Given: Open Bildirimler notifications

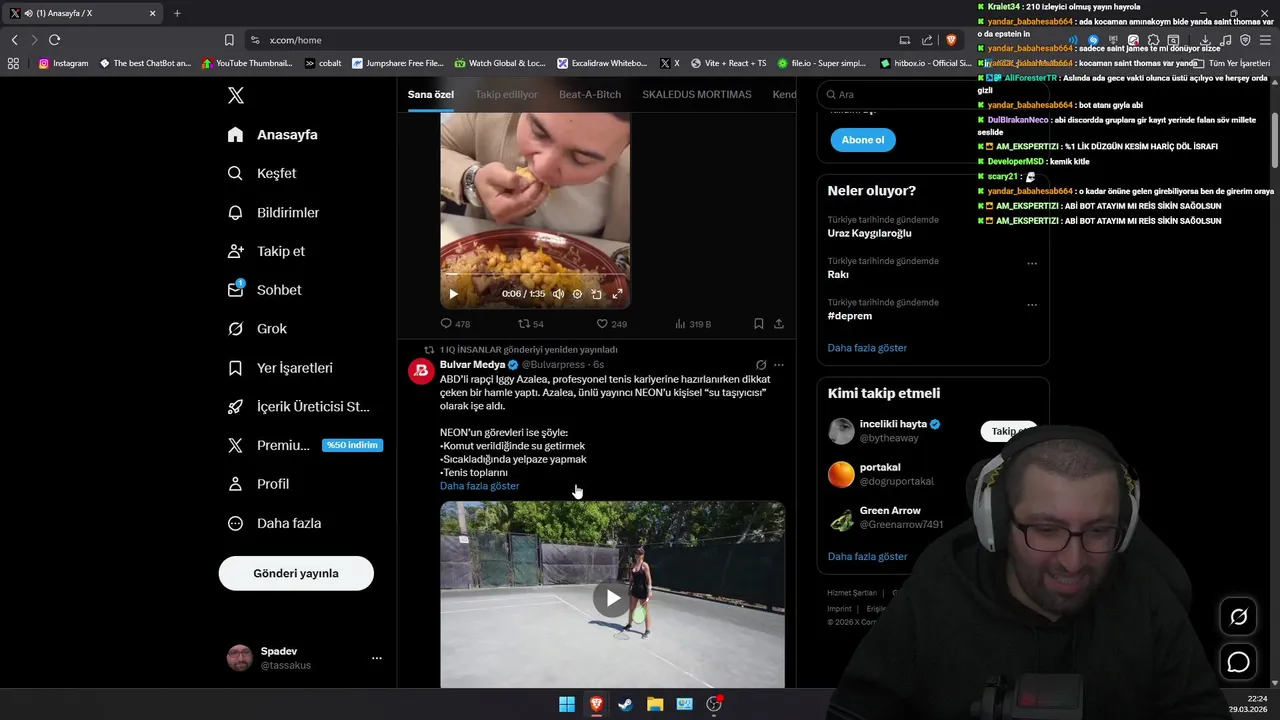Looking at the screenshot, I should coord(274,212).
